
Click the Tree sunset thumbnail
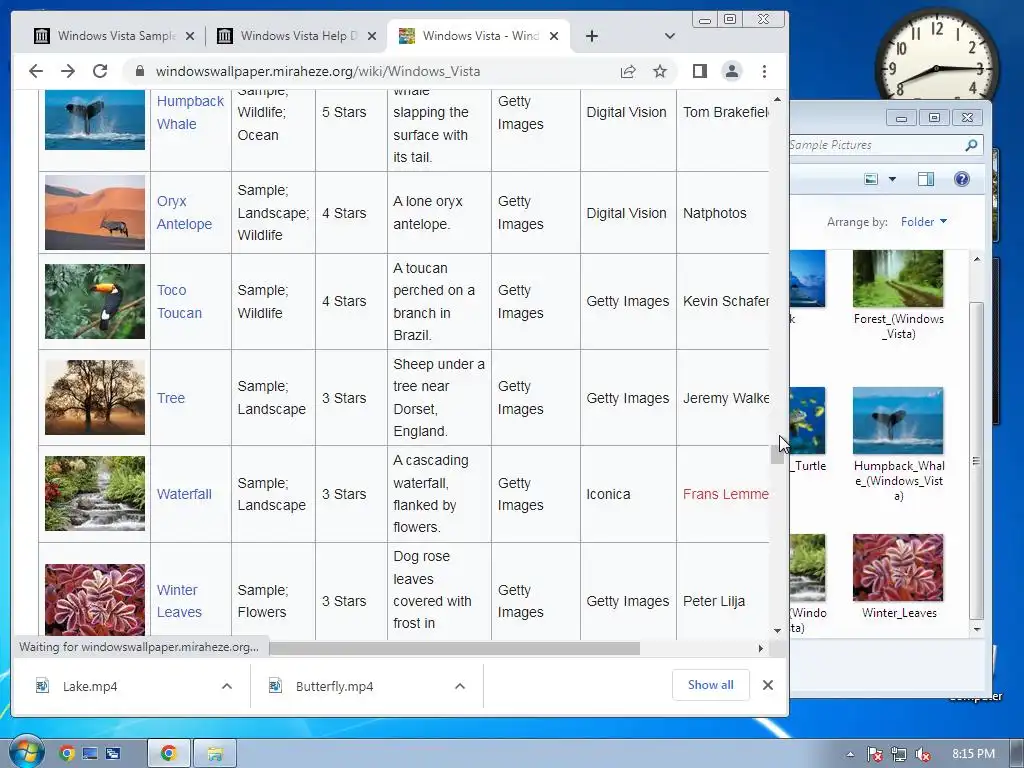coord(95,397)
